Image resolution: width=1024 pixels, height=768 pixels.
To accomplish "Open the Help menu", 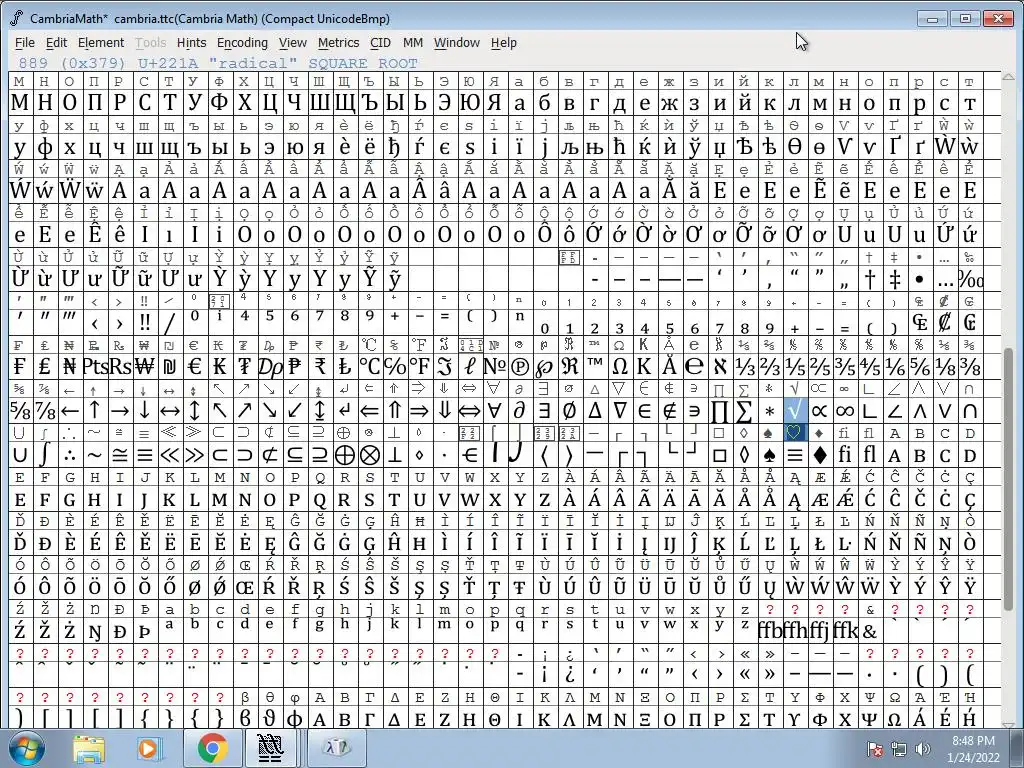I will pos(504,42).
